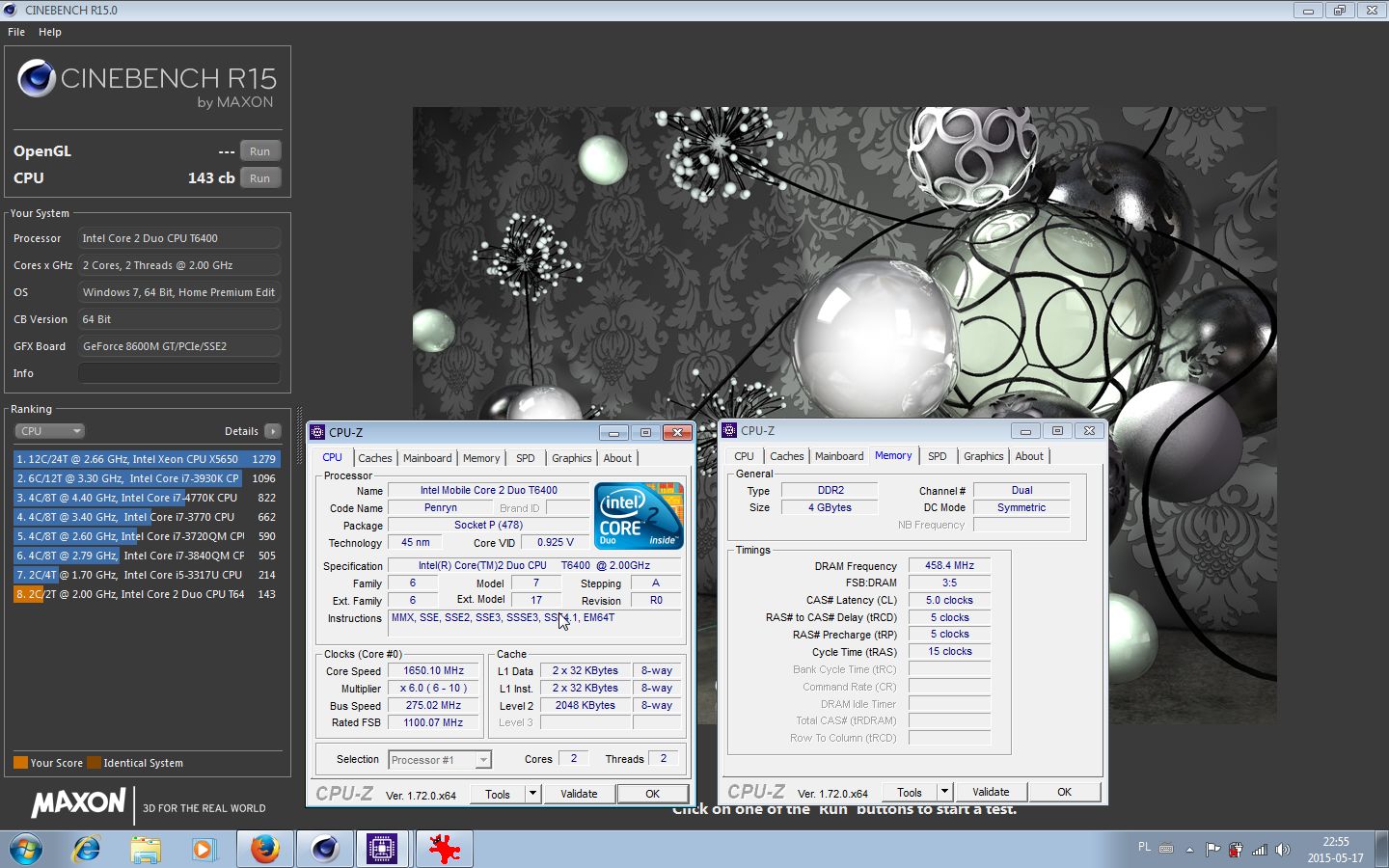Click OK in right CPU-Z window
1389x868 pixels.
(x=1064, y=792)
